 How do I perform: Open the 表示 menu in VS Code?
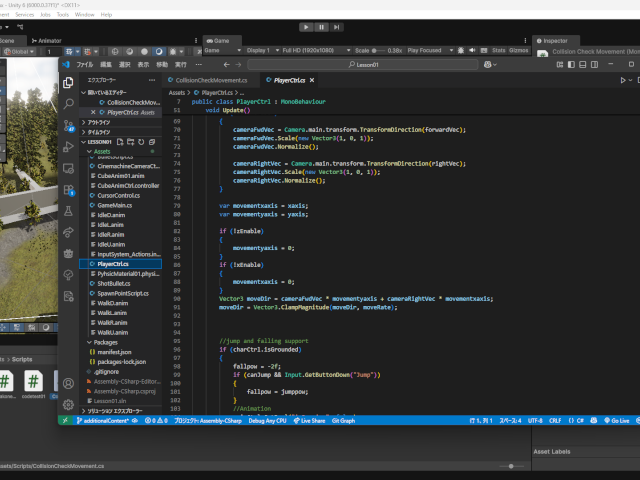pos(143,64)
